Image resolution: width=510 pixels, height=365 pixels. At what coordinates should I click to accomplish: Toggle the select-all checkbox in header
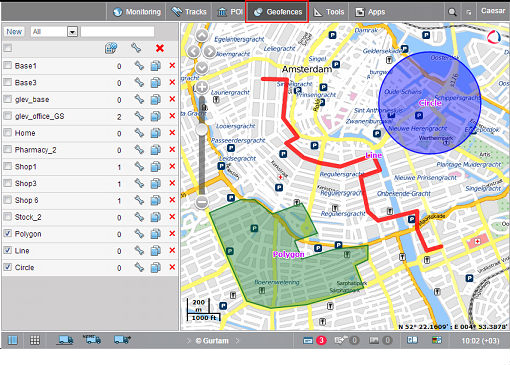(7, 48)
